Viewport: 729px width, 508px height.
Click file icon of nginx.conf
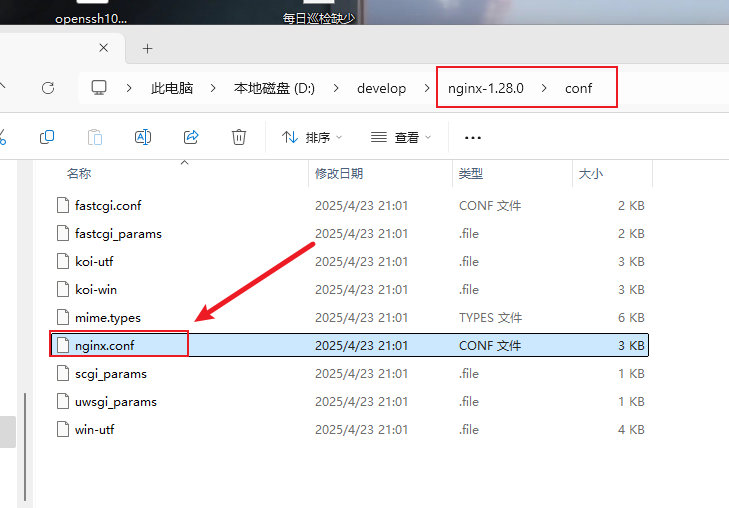[63, 345]
